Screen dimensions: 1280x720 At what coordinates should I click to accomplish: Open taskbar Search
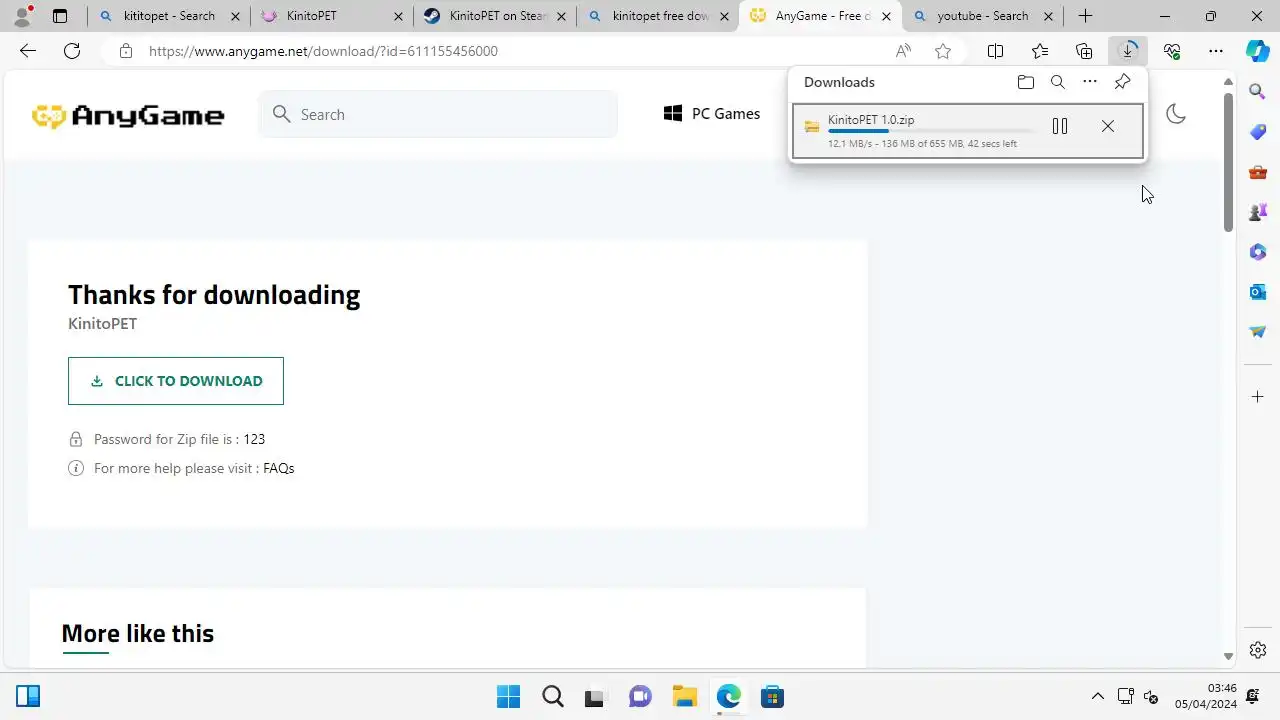552,696
